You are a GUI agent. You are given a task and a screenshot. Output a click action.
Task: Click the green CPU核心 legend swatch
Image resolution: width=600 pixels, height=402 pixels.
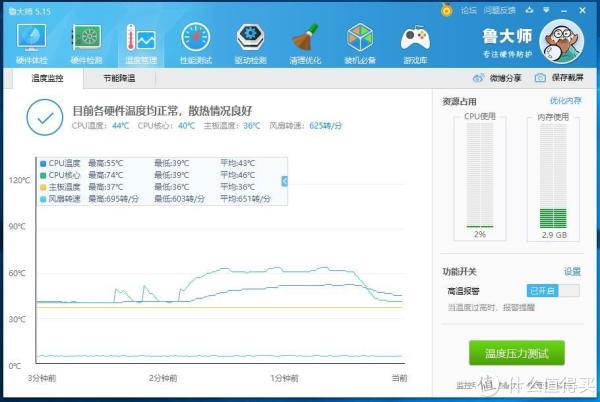click(x=43, y=176)
